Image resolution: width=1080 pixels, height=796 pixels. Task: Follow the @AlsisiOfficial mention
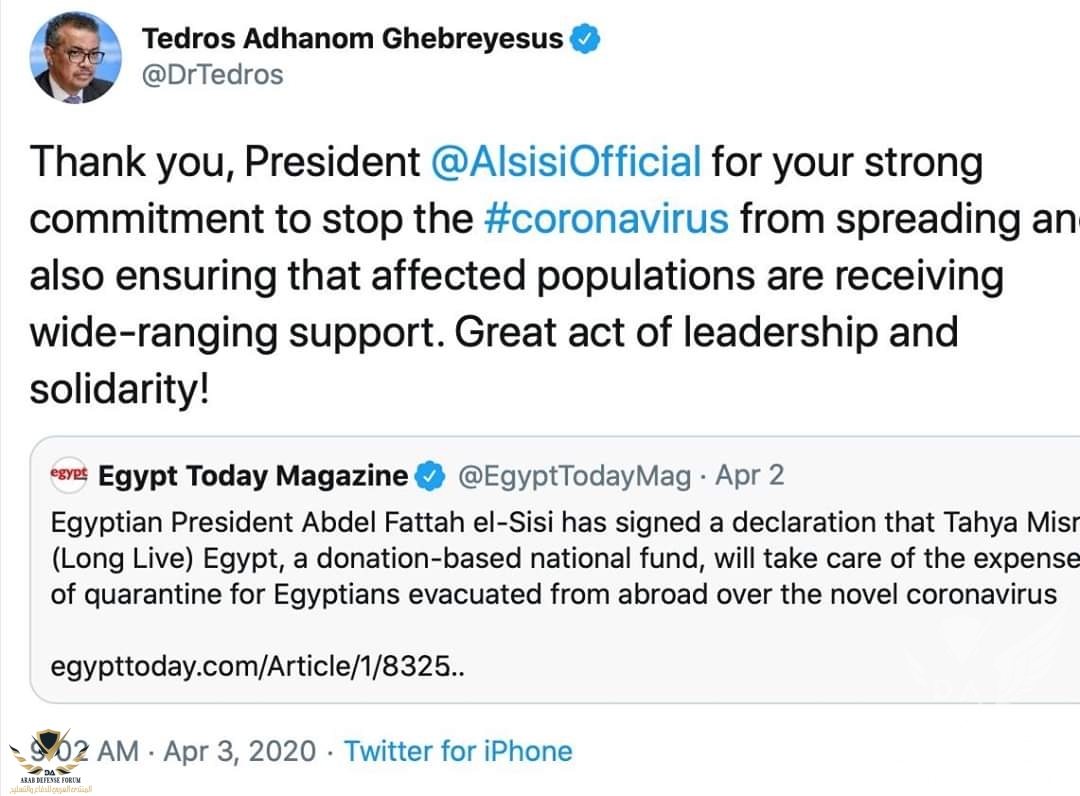(x=565, y=162)
